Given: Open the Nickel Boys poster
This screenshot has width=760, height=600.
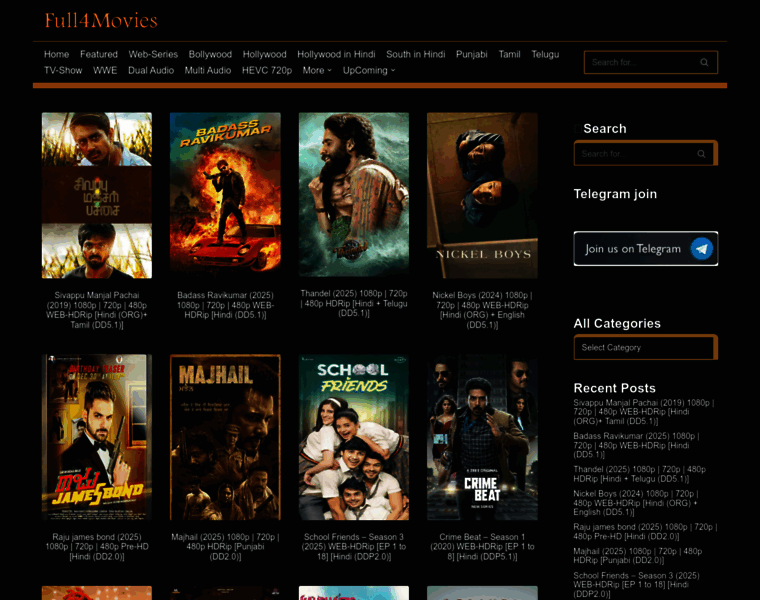Looking at the screenshot, I should click(x=482, y=195).
